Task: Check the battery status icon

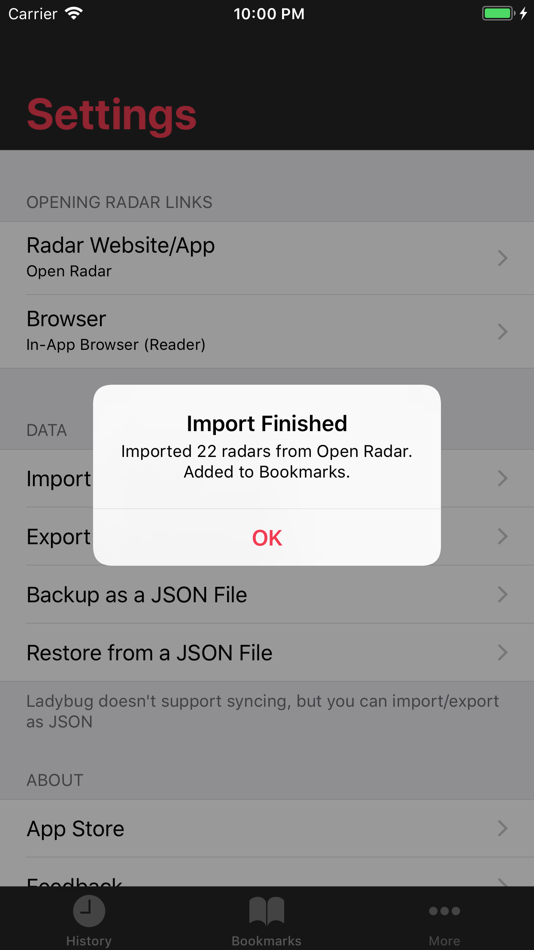Action: [x=498, y=13]
